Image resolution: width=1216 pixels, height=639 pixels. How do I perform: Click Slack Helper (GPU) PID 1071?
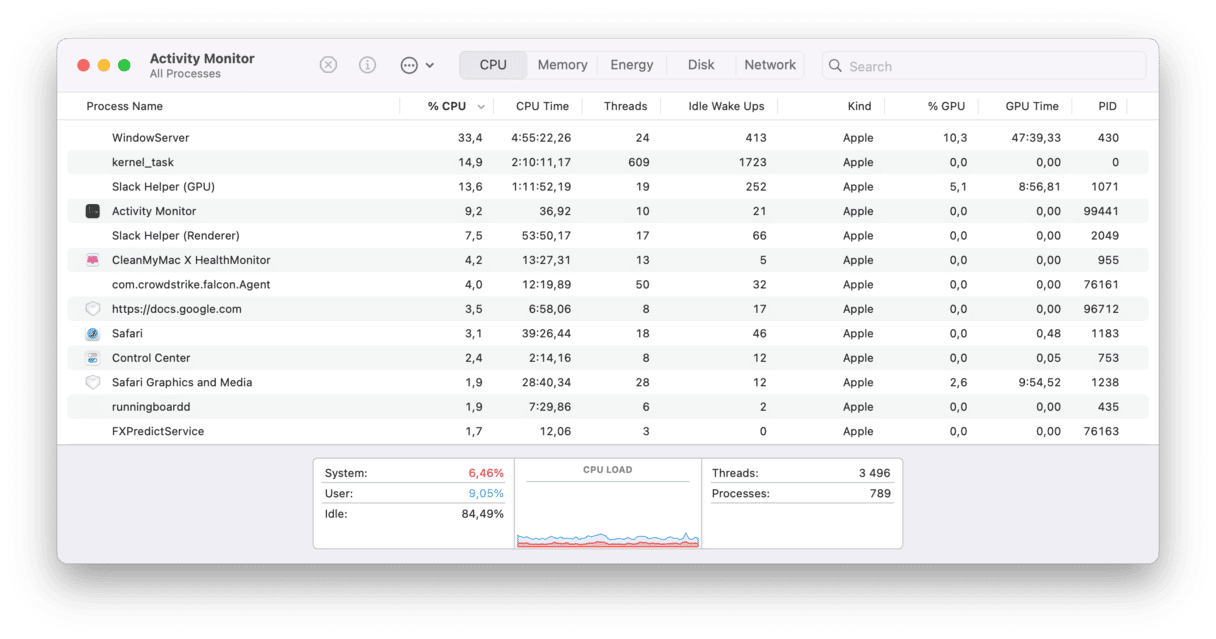(1105, 187)
